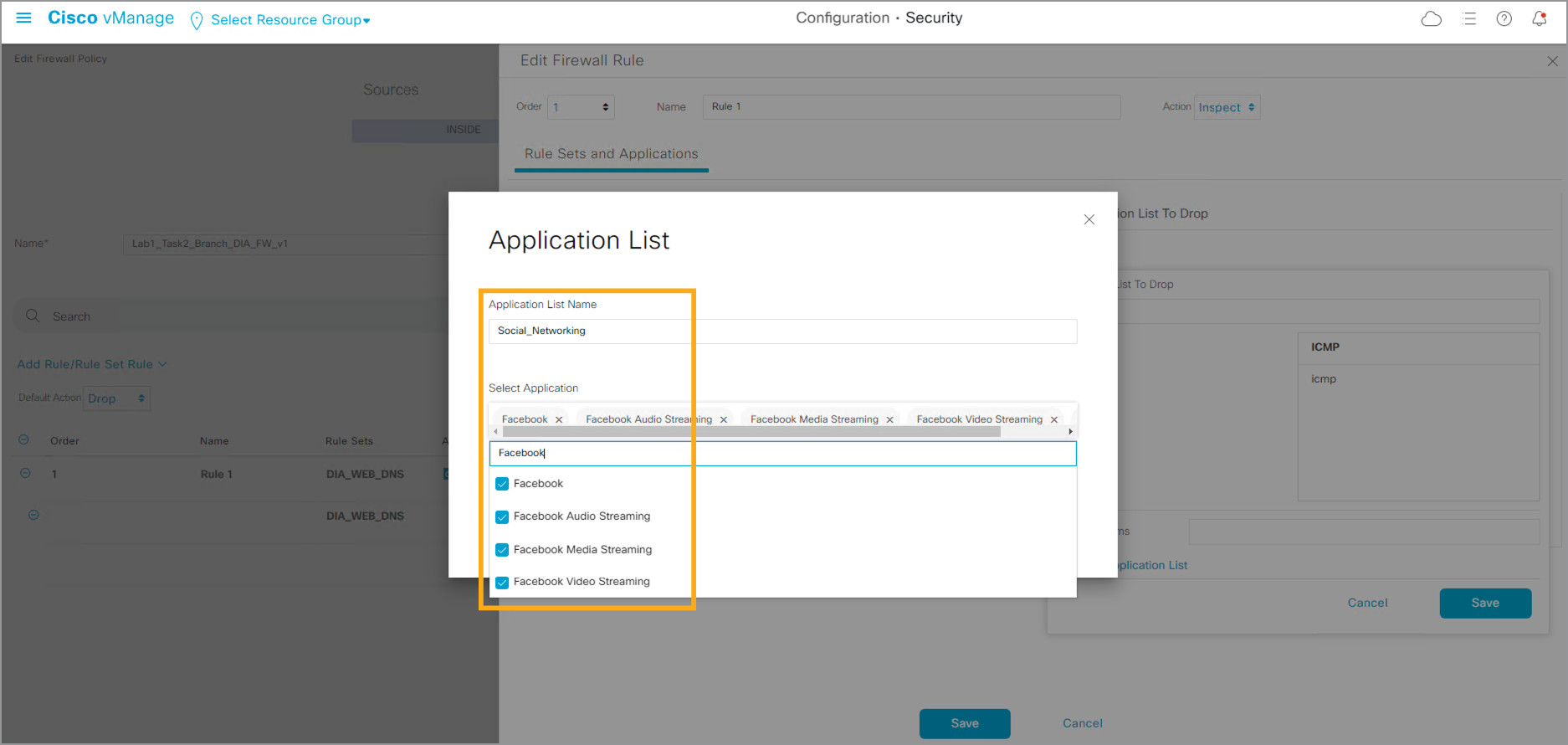1568x745 pixels.
Task: Click DIA_WEB_DNS in the Rule 1 row
Action: coord(365,474)
